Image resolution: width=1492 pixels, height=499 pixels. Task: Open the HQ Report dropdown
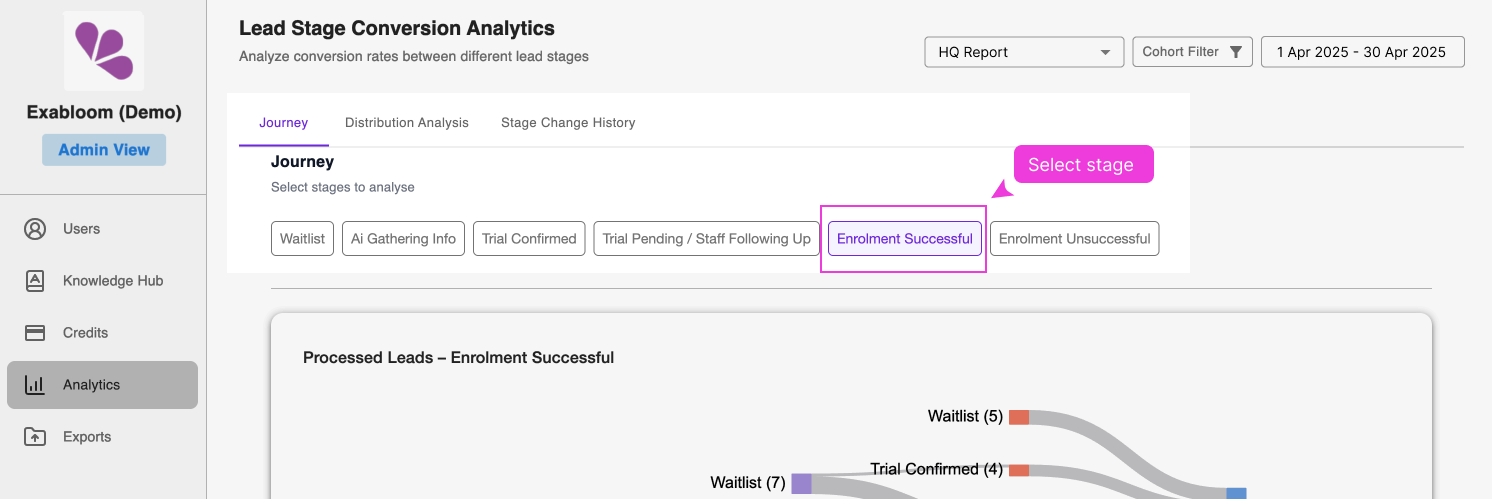1022,52
